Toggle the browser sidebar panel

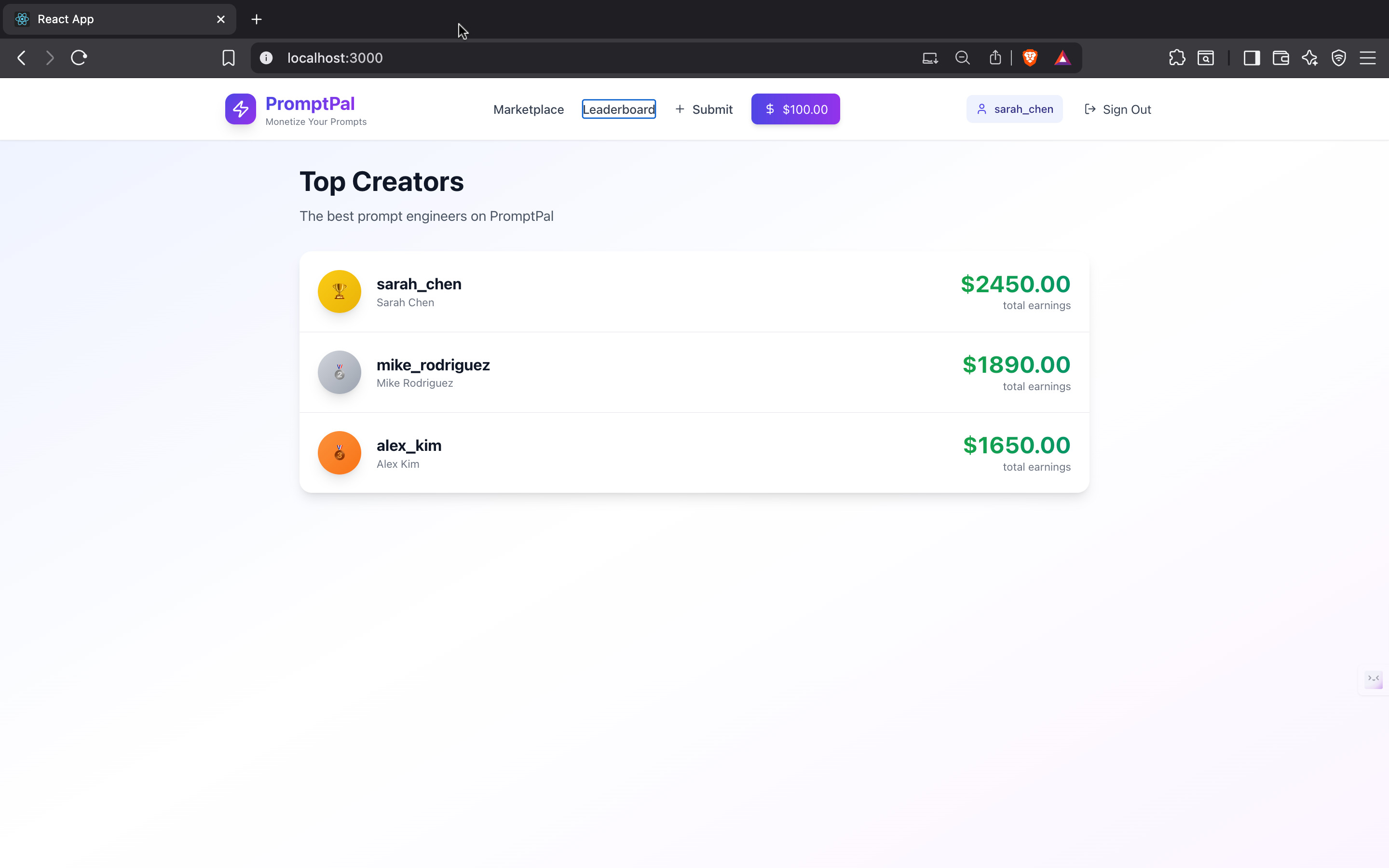pos(1251,58)
